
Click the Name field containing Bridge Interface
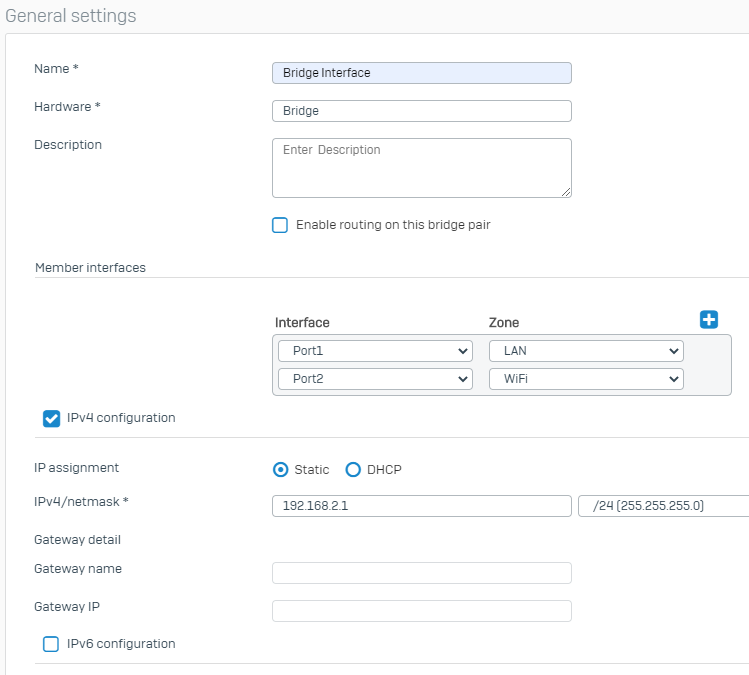point(421,73)
